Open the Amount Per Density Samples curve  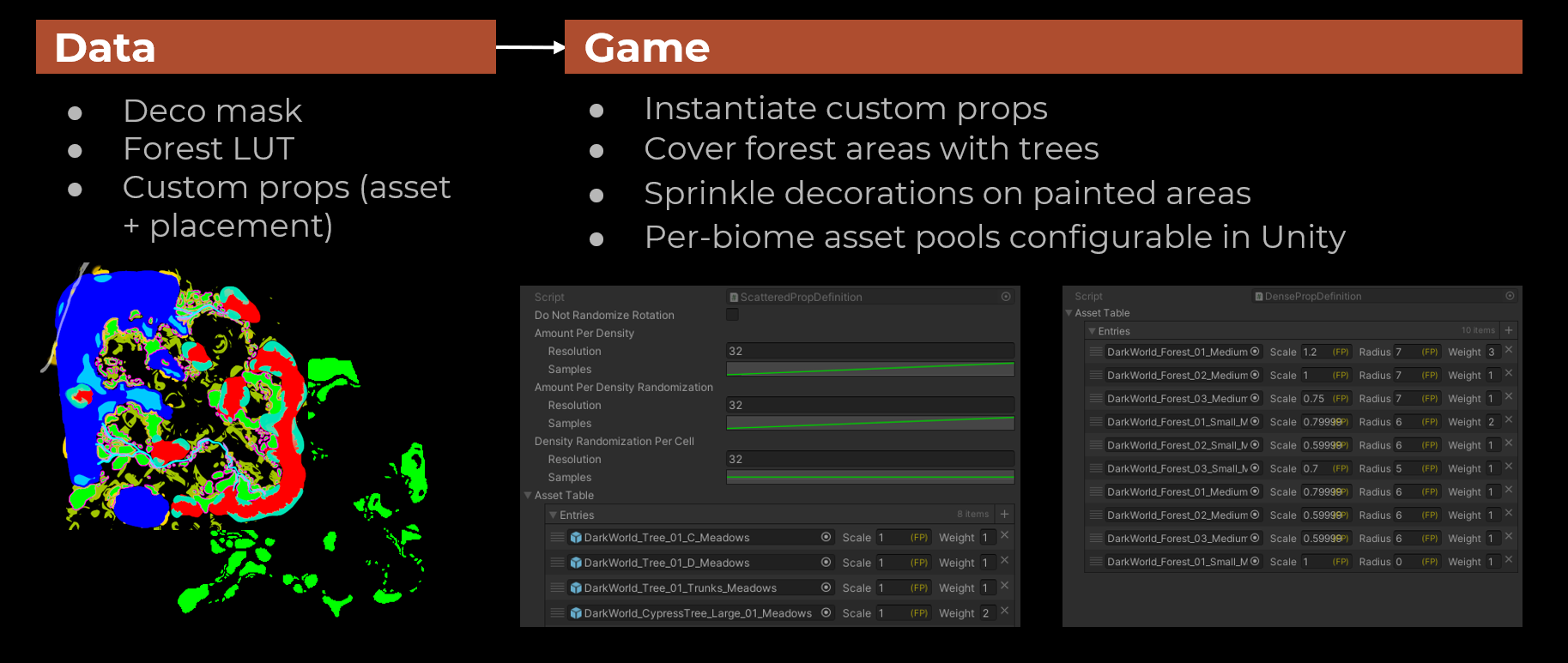tap(869, 370)
